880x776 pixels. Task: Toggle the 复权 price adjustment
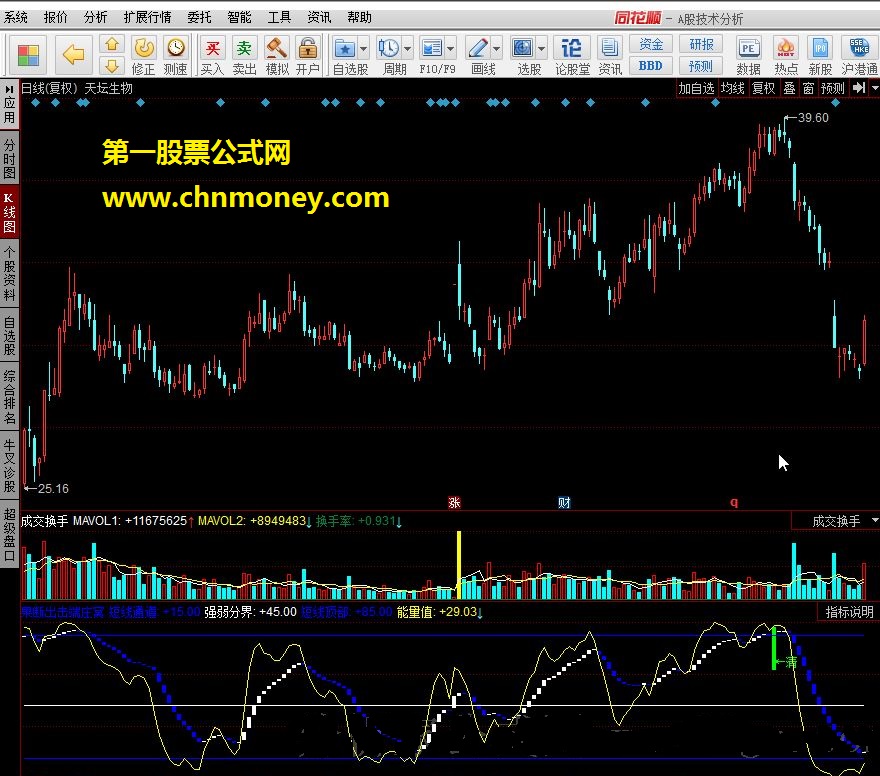(763, 88)
